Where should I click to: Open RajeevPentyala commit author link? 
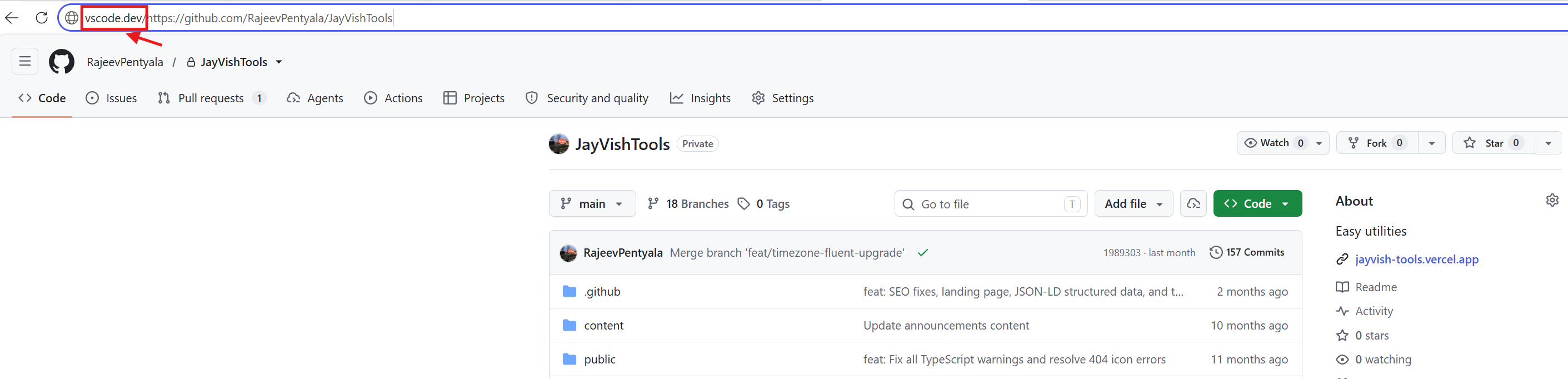point(623,252)
